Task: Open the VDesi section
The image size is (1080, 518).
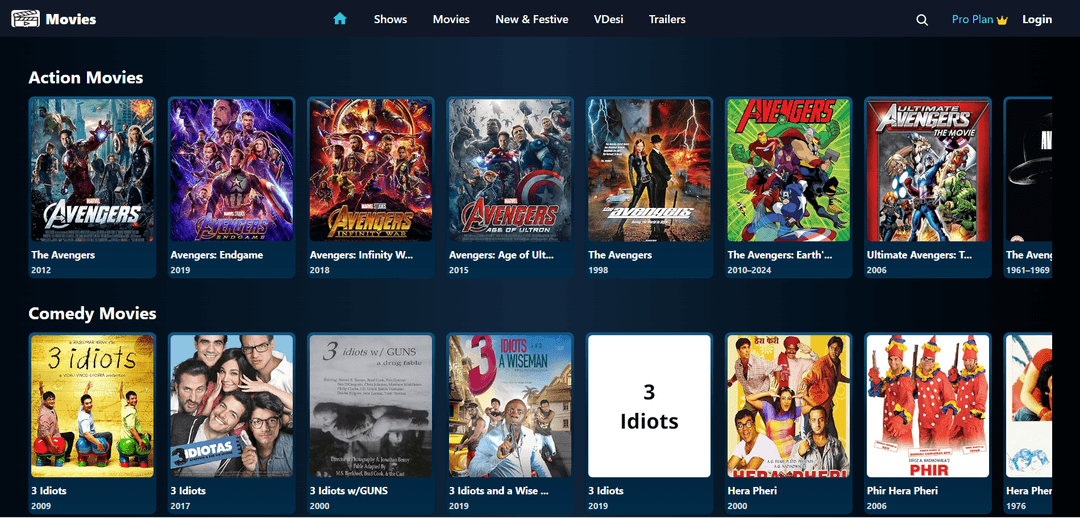Action: [609, 19]
